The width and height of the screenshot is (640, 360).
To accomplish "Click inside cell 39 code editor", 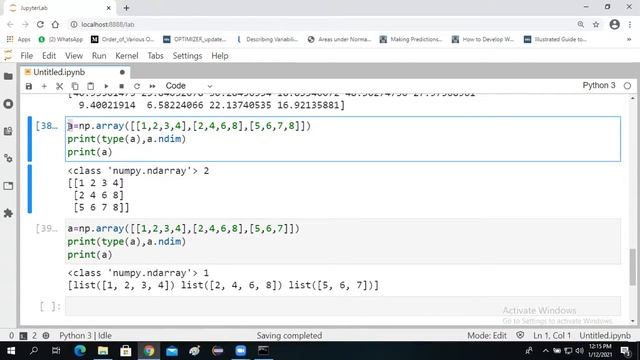I will [x=343, y=241].
